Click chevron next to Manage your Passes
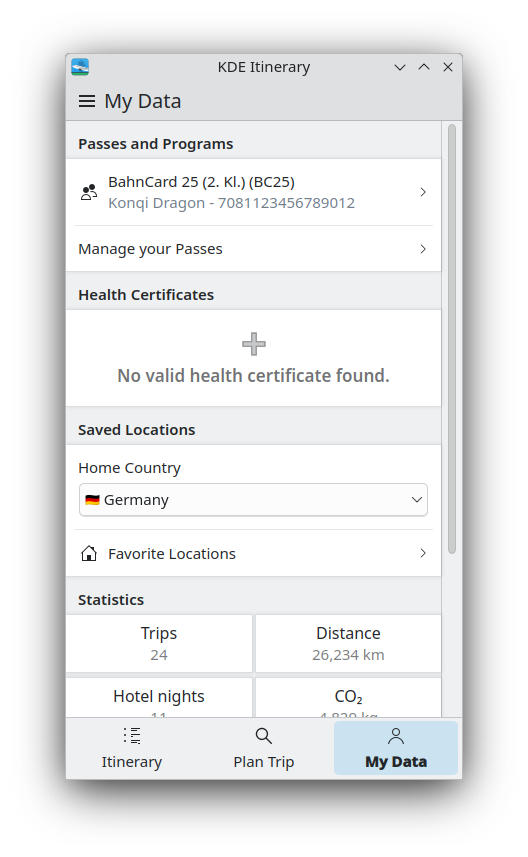528x857 pixels. point(423,249)
